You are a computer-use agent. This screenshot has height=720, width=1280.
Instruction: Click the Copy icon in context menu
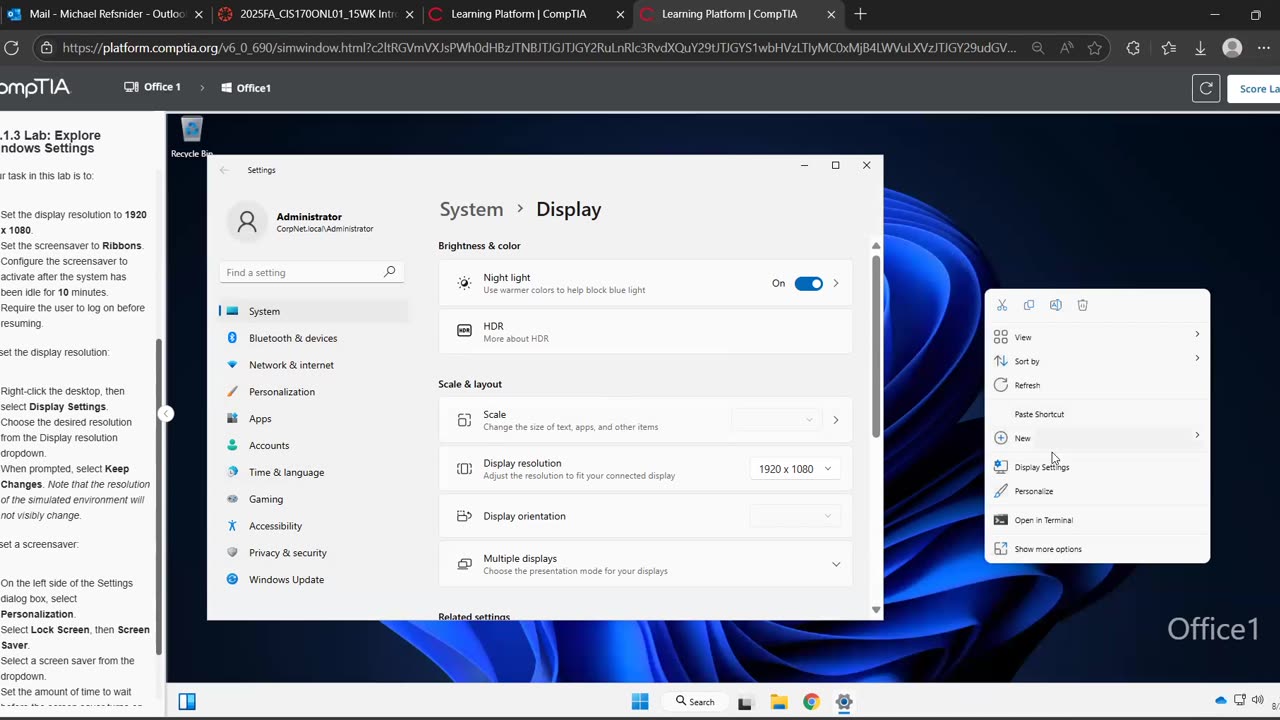pos(1029,305)
